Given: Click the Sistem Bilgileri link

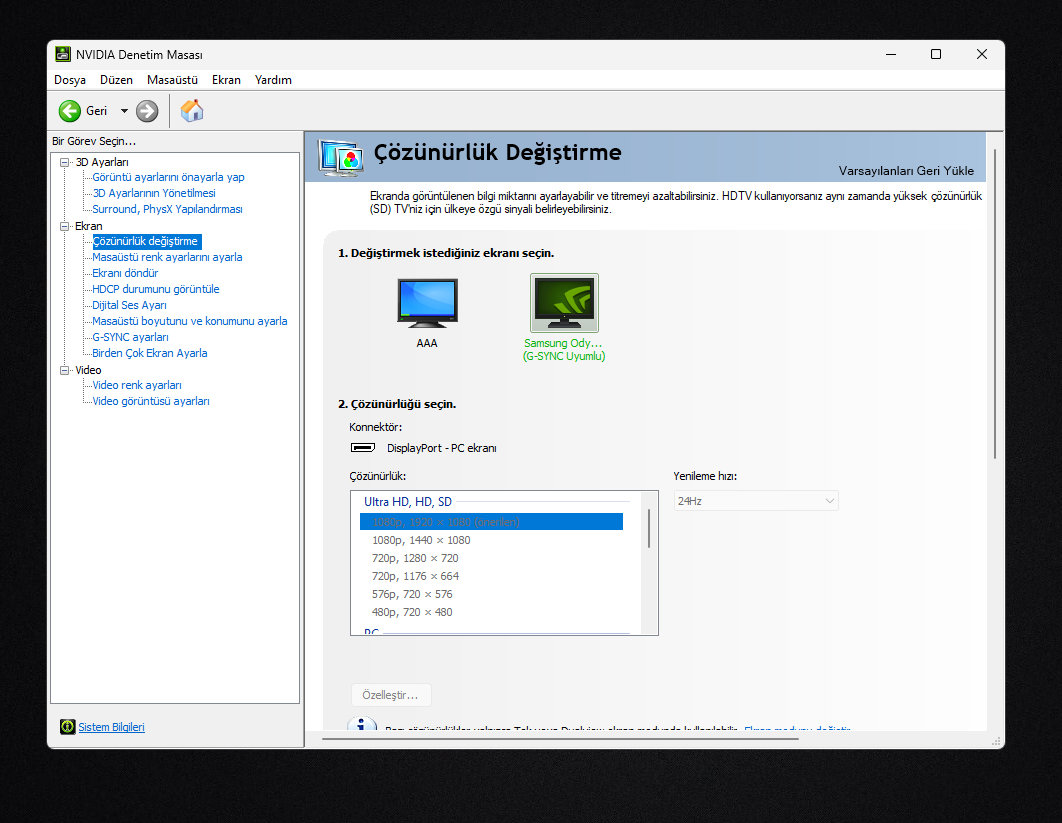Looking at the screenshot, I should click(112, 727).
